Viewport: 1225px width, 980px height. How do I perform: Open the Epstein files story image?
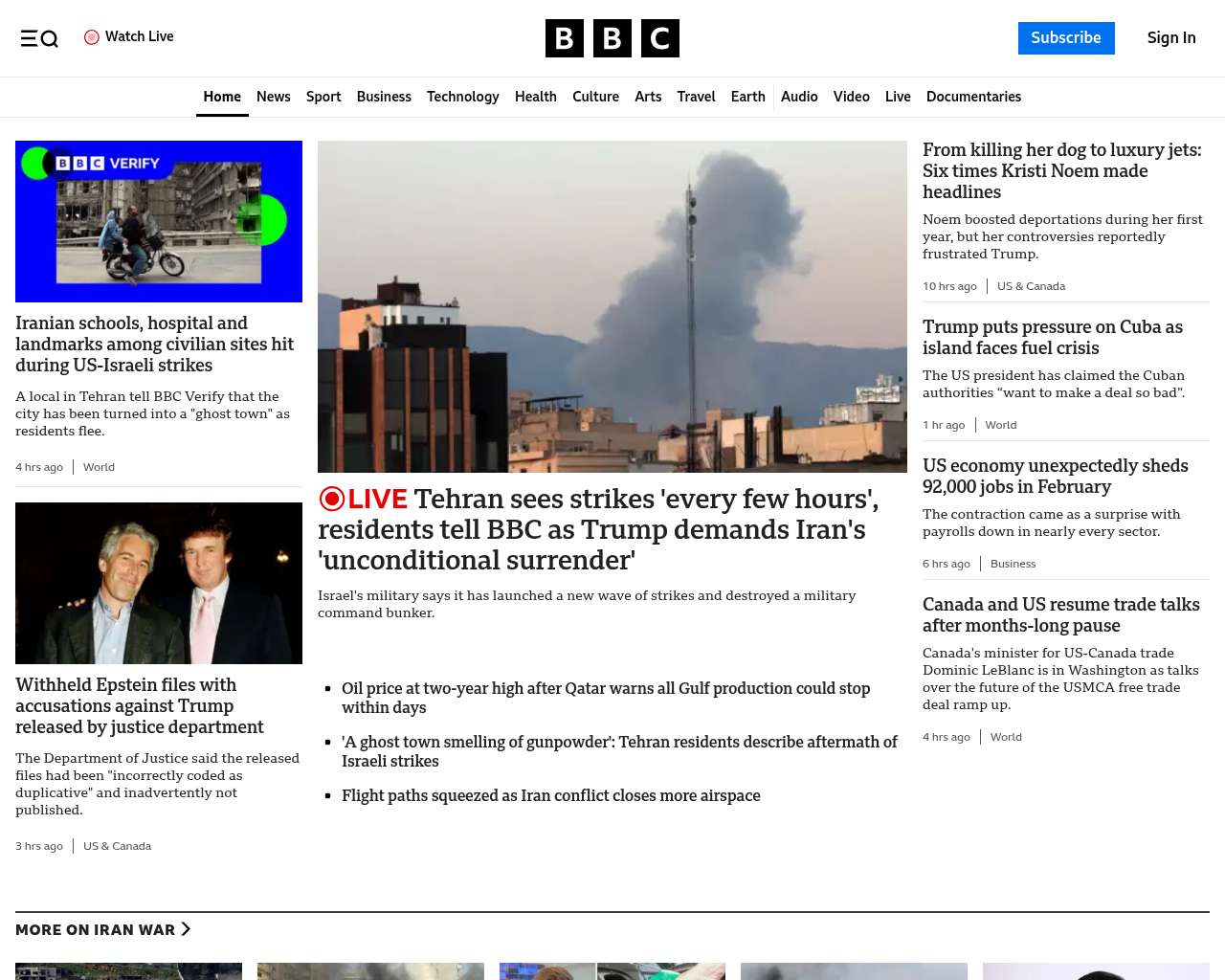point(159,583)
